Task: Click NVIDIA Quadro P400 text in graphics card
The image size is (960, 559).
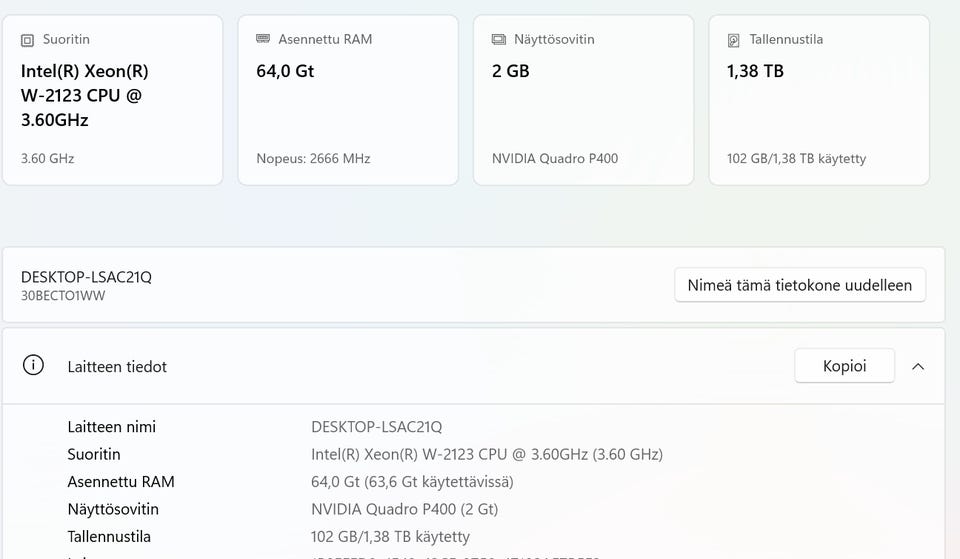Action: point(555,159)
